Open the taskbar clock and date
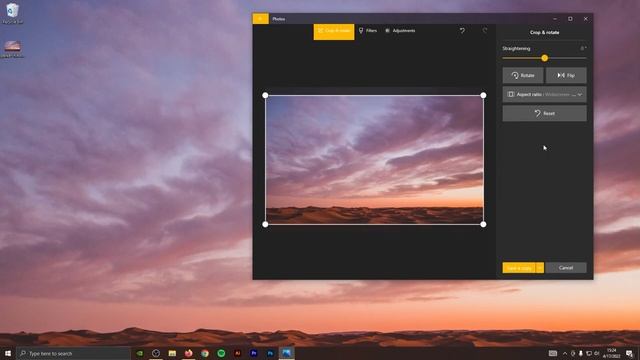This screenshot has height=360, width=640. point(611,353)
